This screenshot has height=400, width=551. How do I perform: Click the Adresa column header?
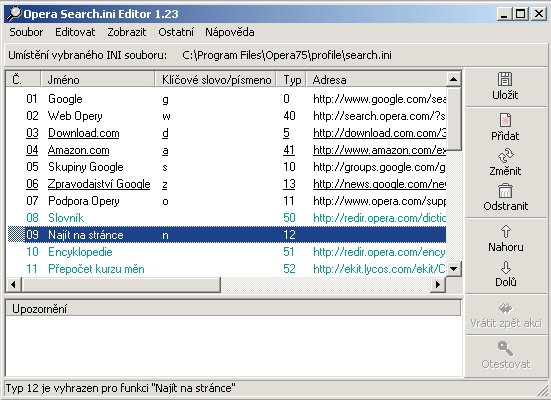click(376, 79)
